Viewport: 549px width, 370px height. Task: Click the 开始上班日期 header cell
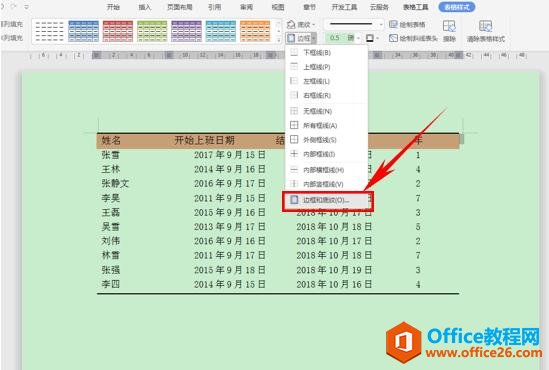[x=204, y=140]
